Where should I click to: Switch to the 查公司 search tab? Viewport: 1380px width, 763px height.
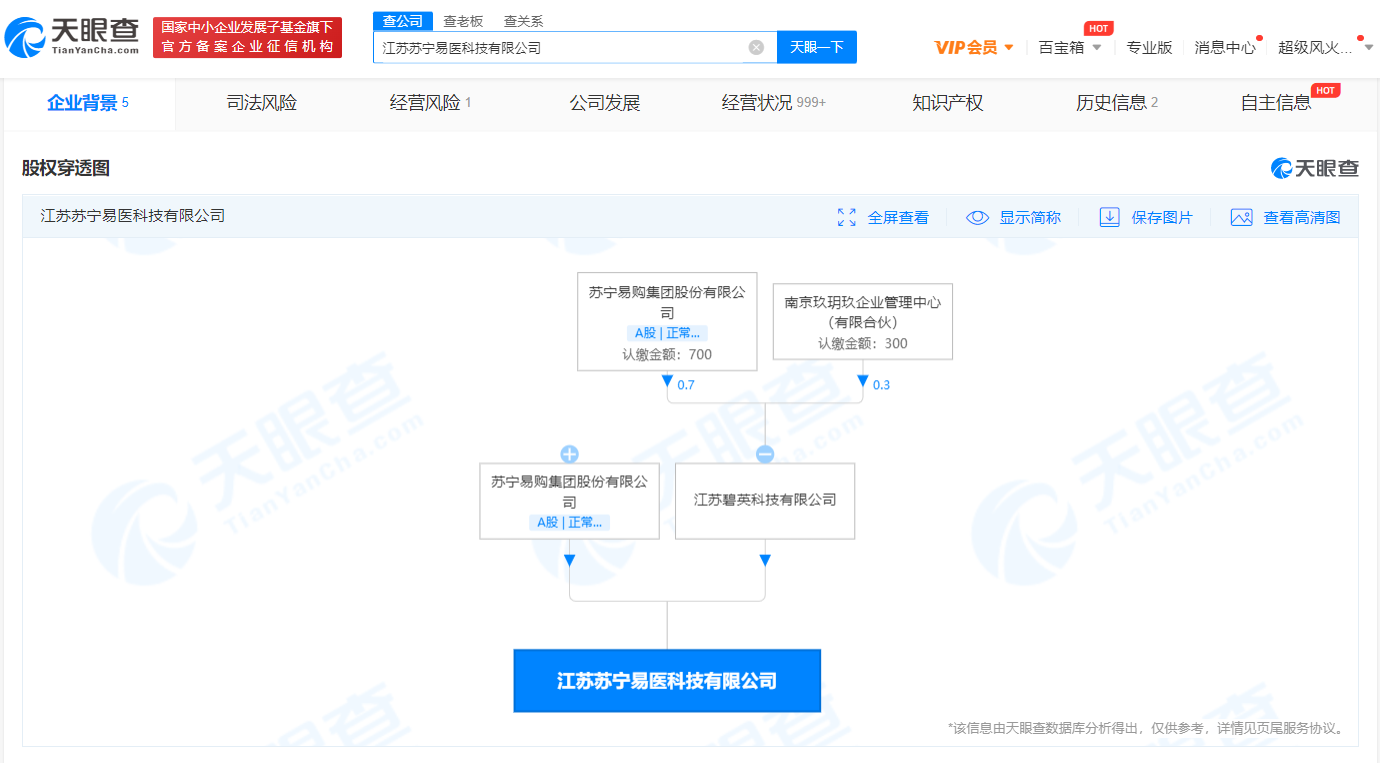click(403, 21)
